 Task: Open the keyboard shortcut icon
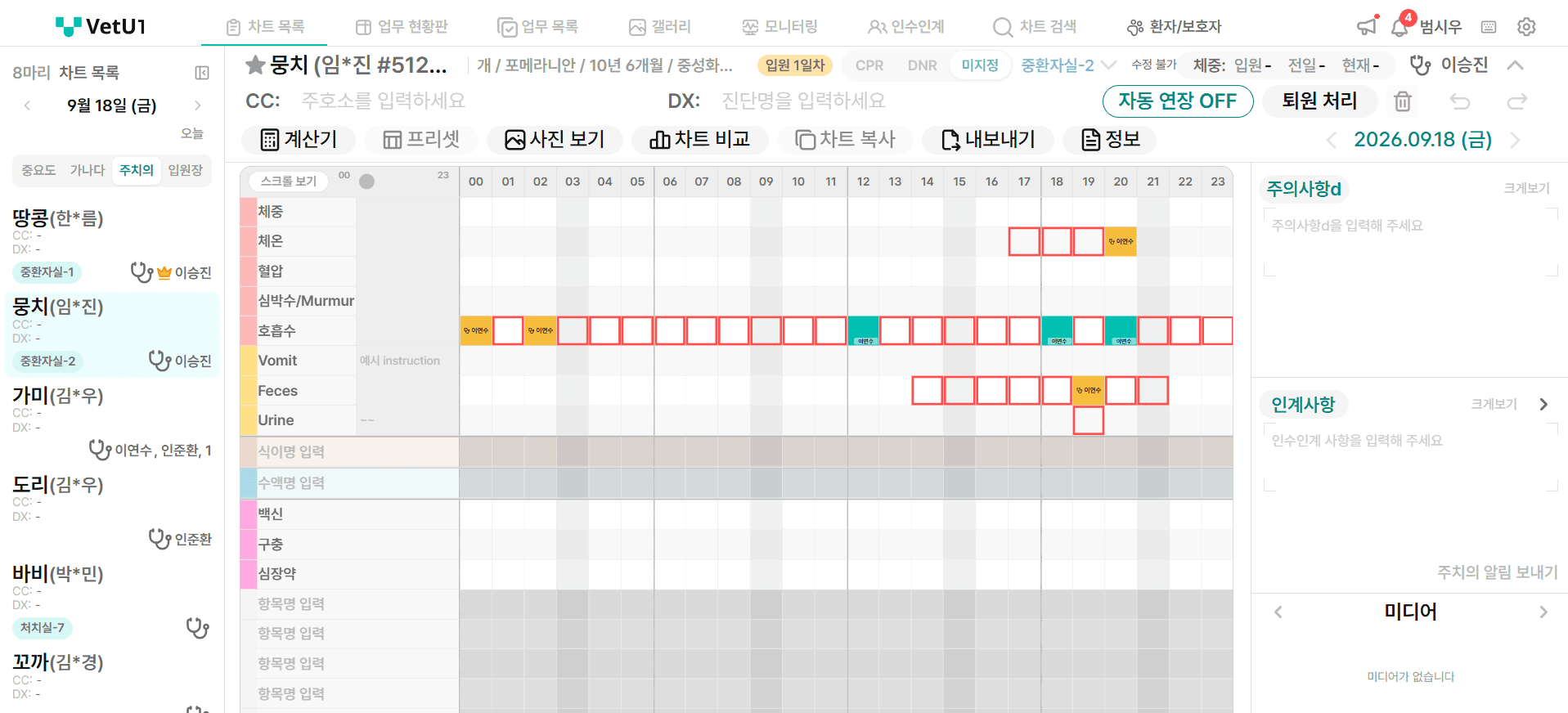[1489, 27]
